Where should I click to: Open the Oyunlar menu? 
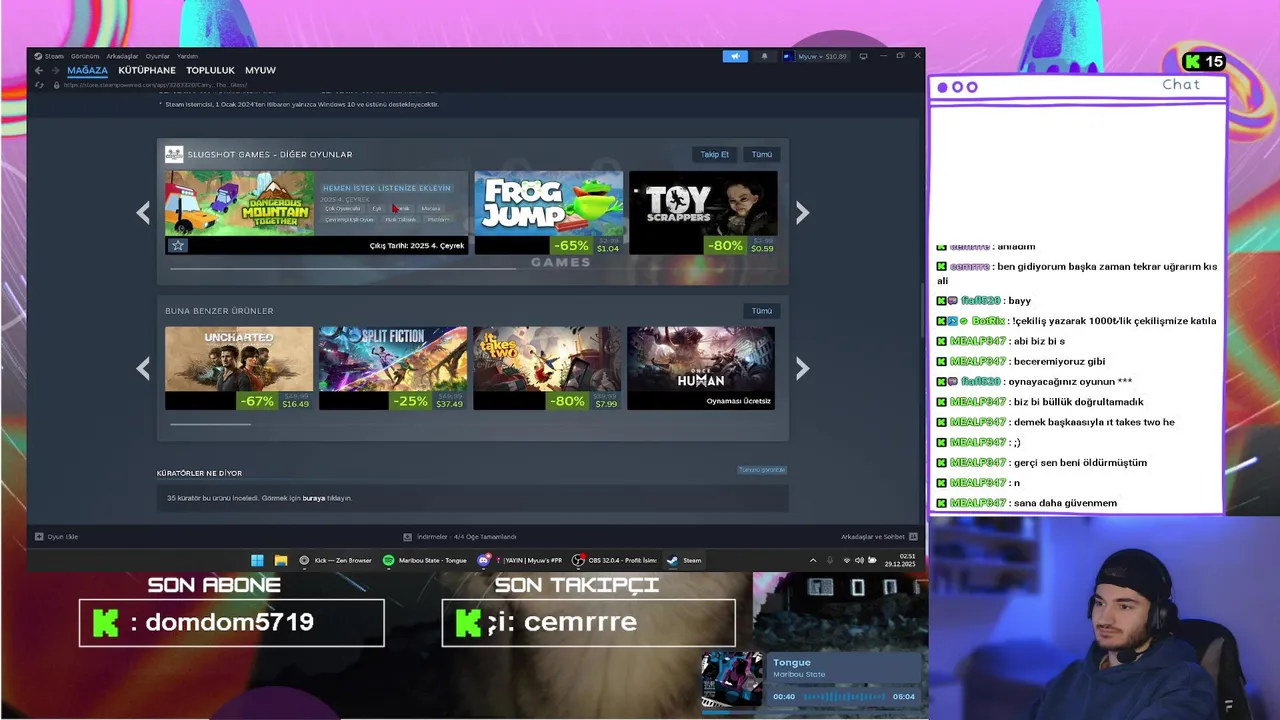coord(158,56)
